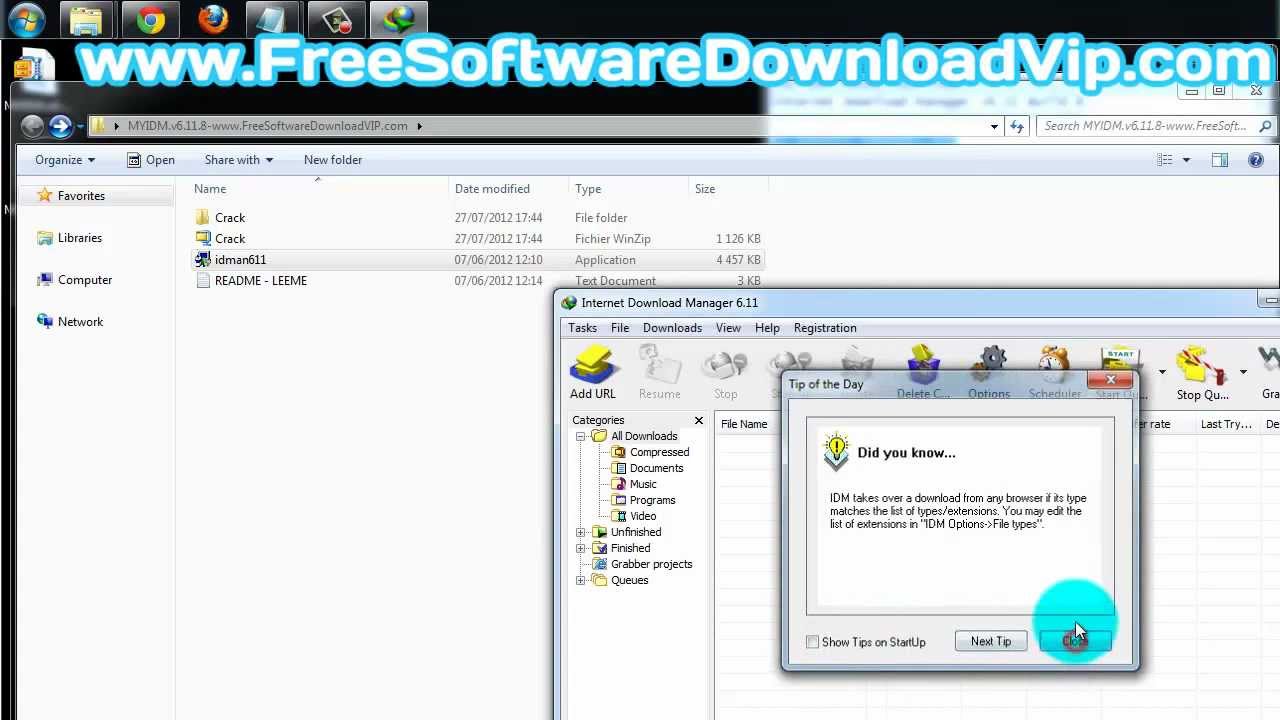Image resolution: width=1280 pixels, height=720 pixels.
Task: Open the change view dropdown arrow
Action: [1186, 160]
